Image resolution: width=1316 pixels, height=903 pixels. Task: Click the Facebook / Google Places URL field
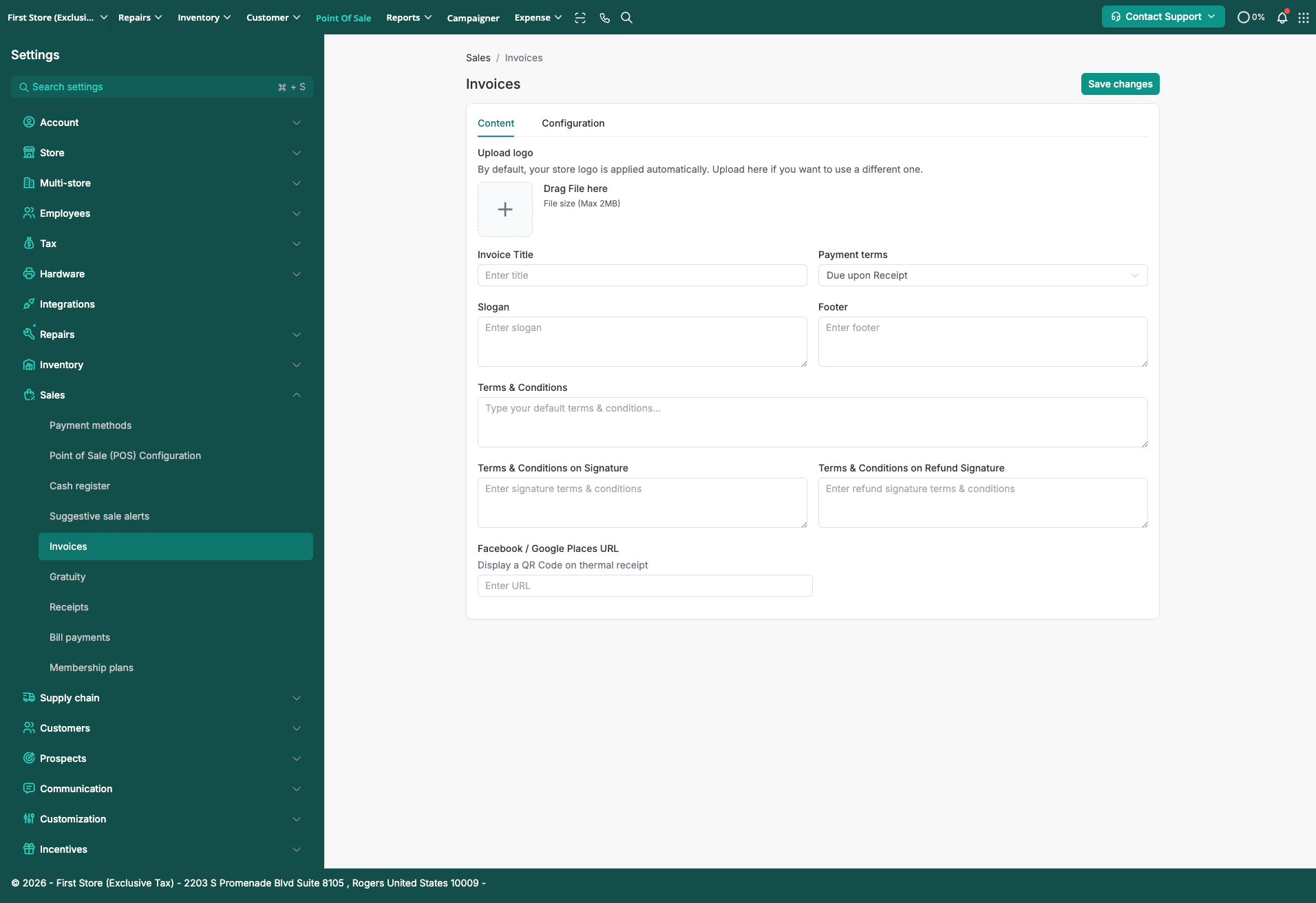[x=644, y=586]
